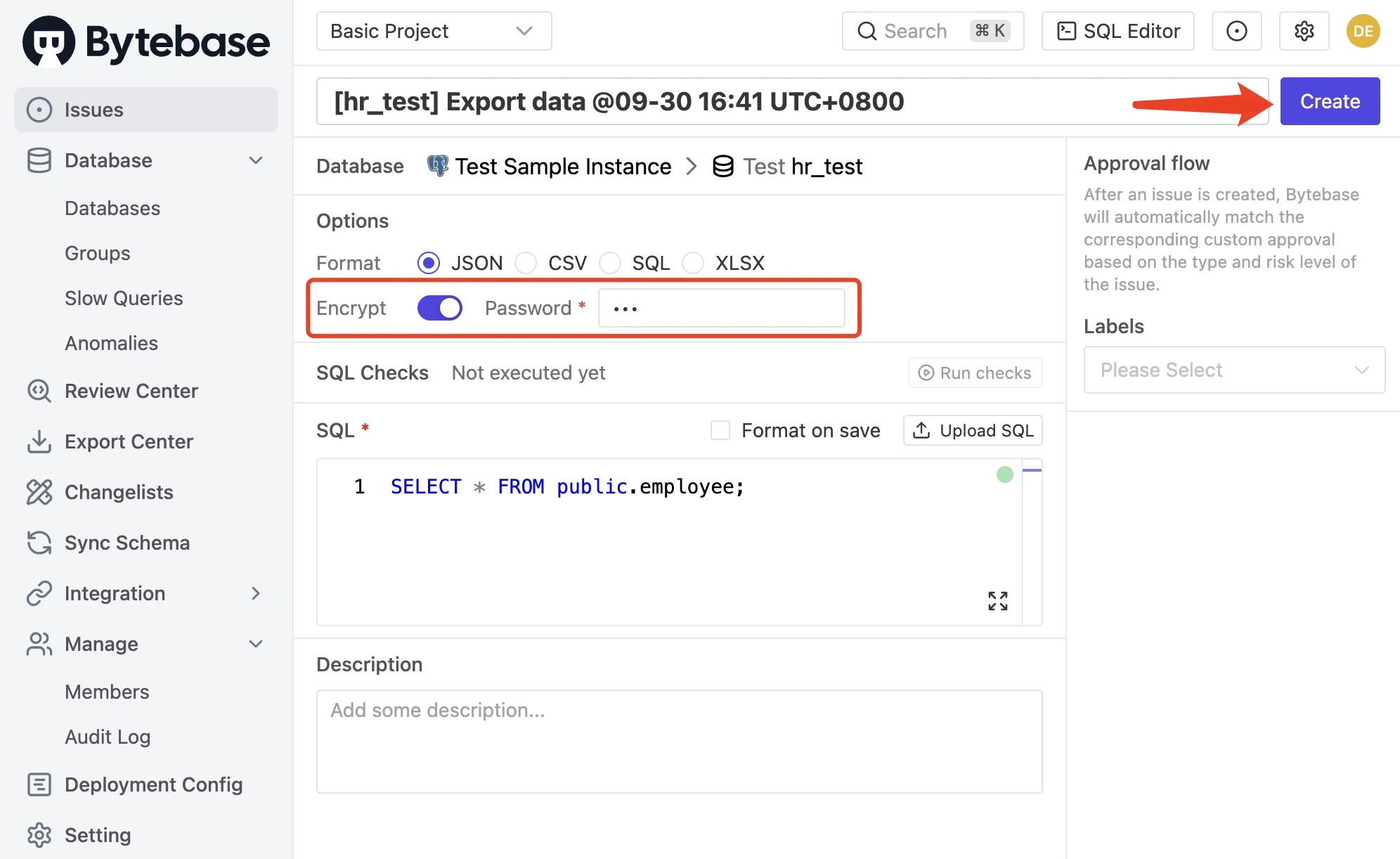Run checks on the SQL
Screen dimensions: 1400x859
coord(975,373)
